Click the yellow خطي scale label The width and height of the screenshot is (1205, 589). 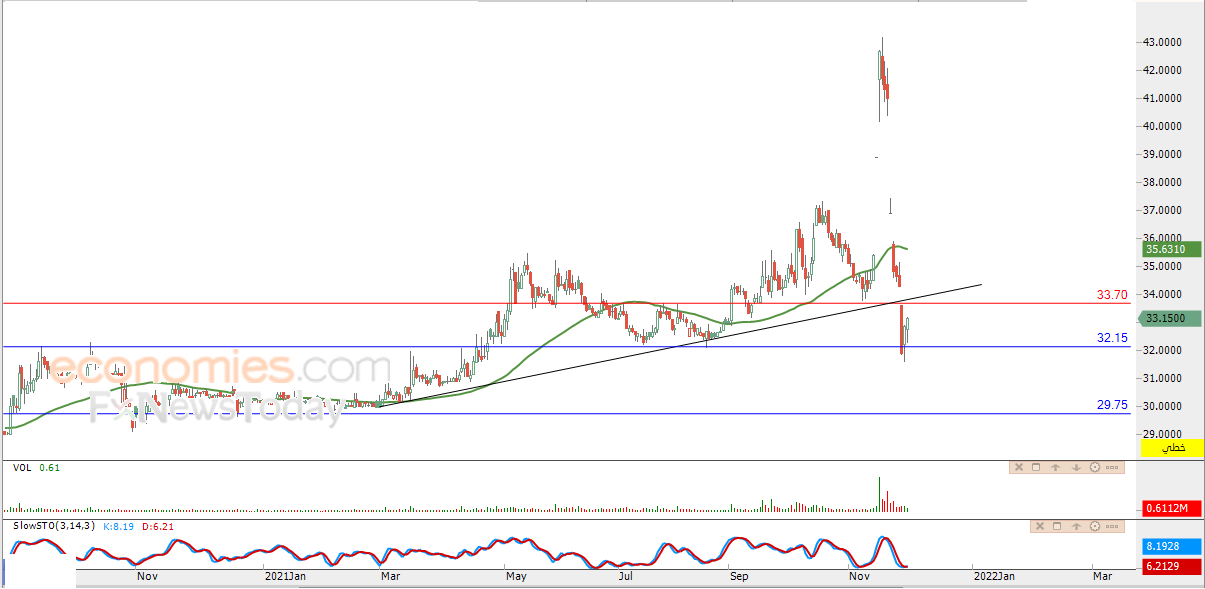click(1172, 448)
